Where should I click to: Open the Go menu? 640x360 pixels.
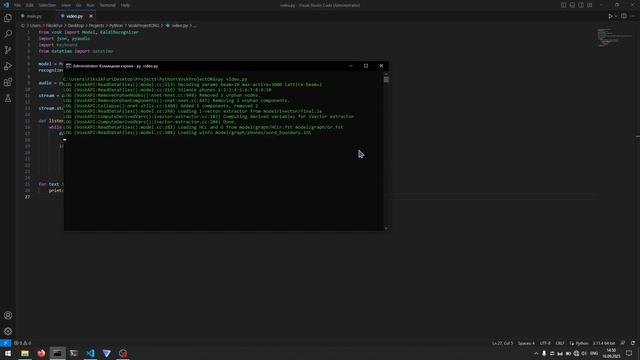(78, 5)
